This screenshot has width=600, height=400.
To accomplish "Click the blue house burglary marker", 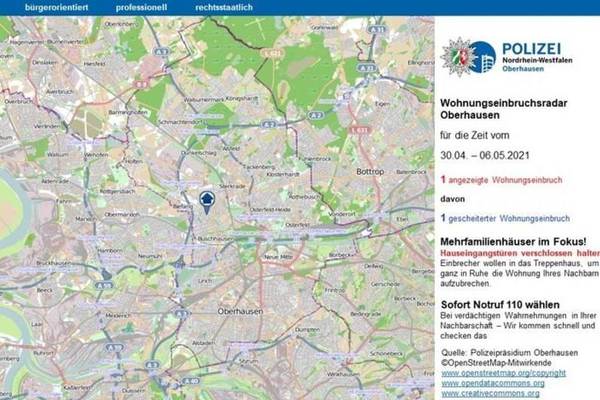I will (207, 202).
